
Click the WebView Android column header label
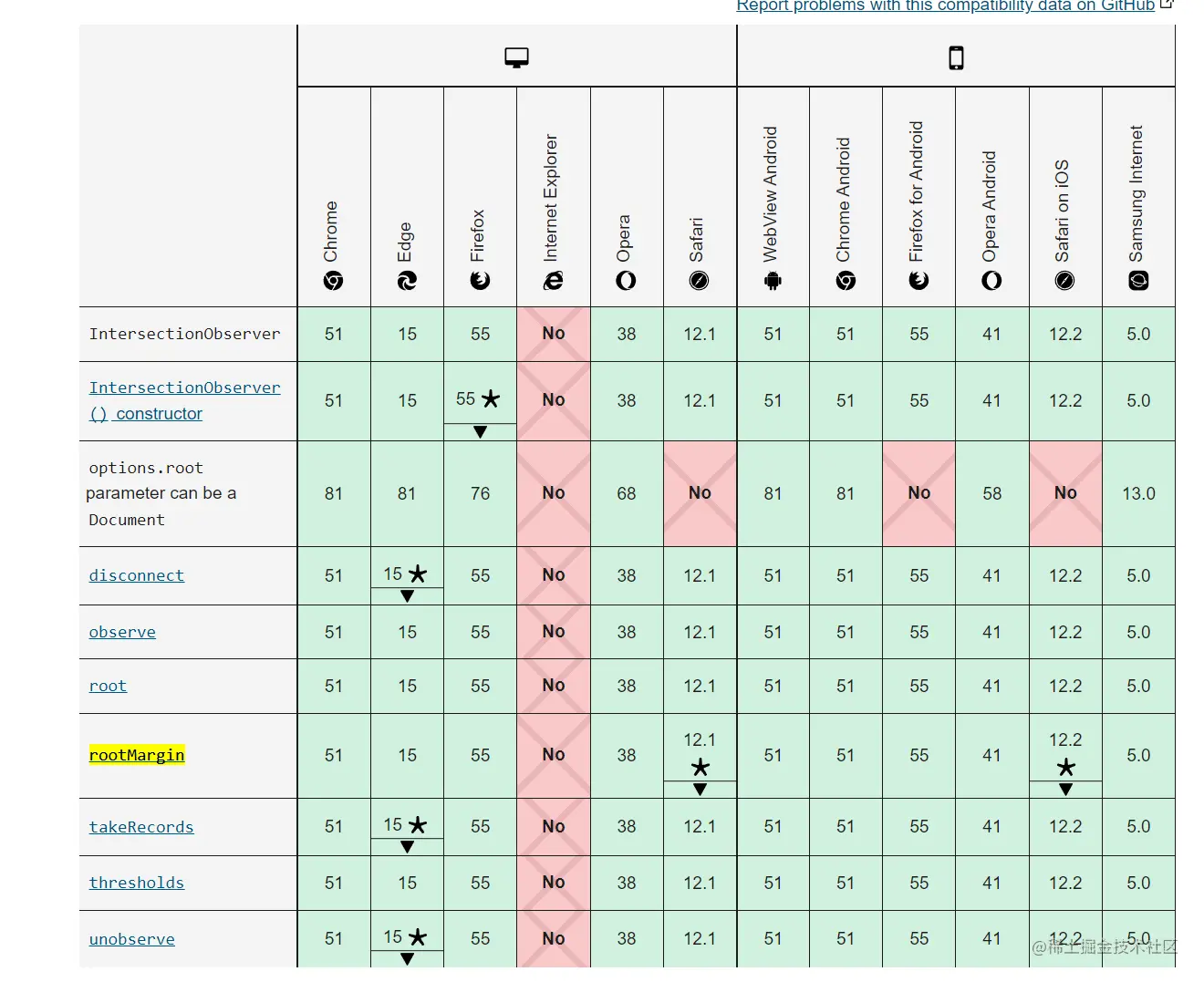[x=770, y=194]
